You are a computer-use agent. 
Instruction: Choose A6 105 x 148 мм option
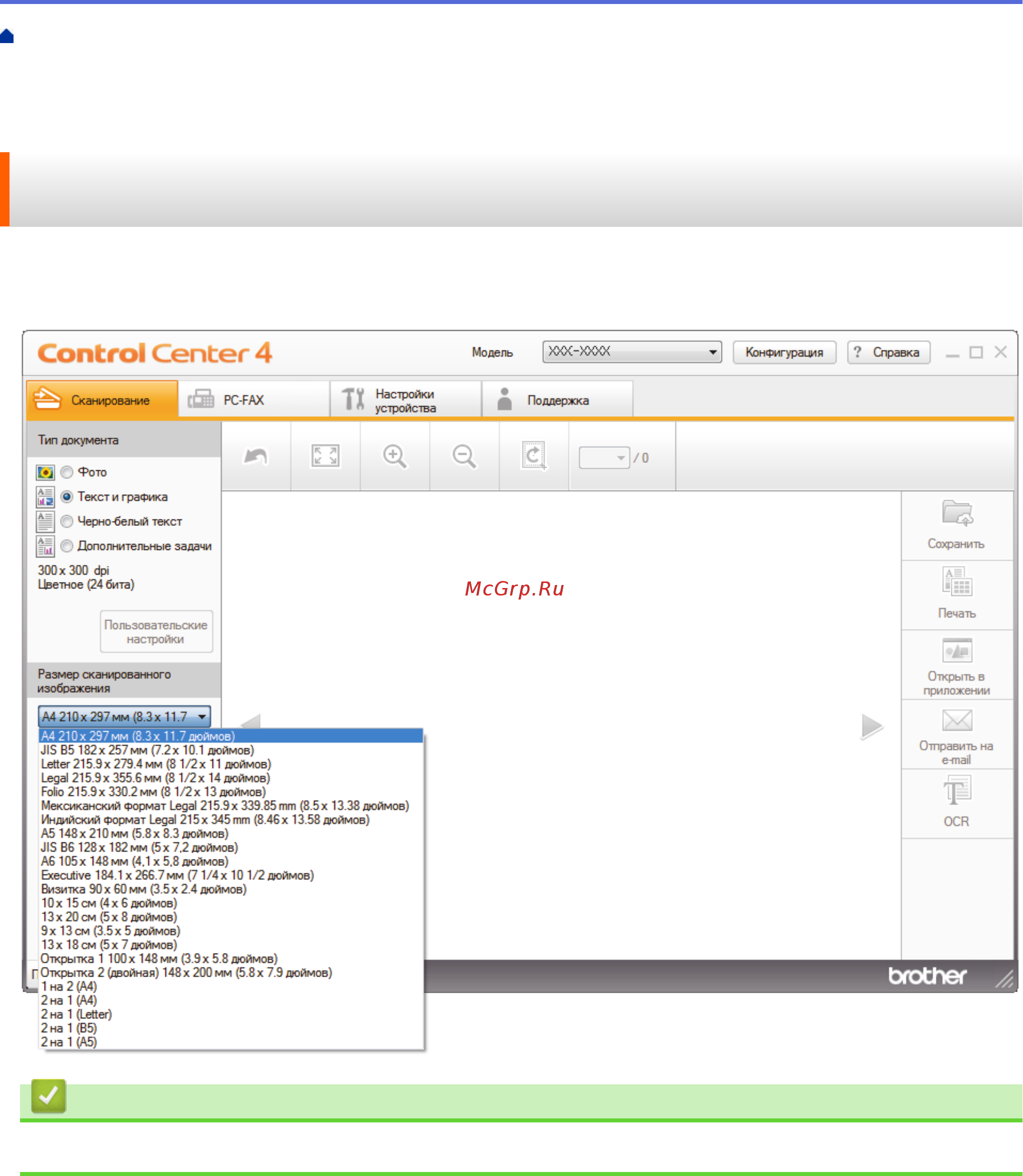click(231, 860)
